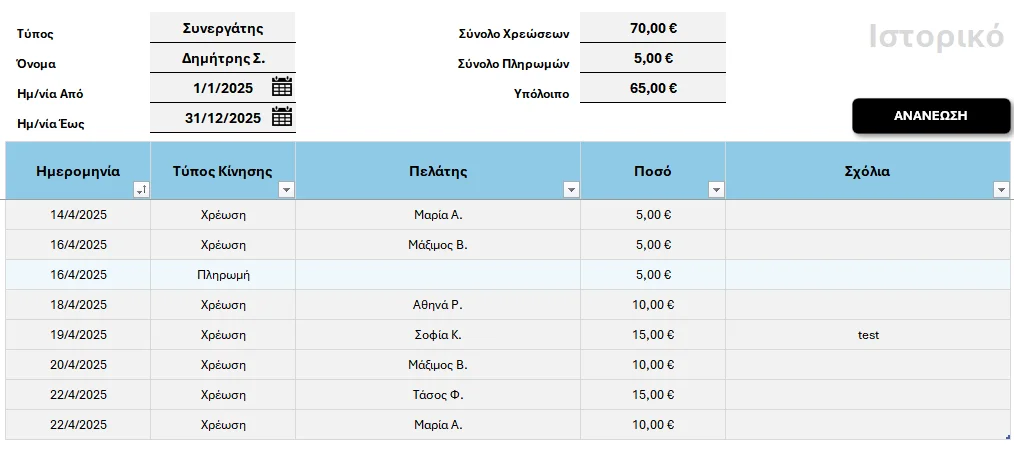
Task: Expand Τύπος Κίνησης filter dropdown
Action: click(x=286, y=190)
